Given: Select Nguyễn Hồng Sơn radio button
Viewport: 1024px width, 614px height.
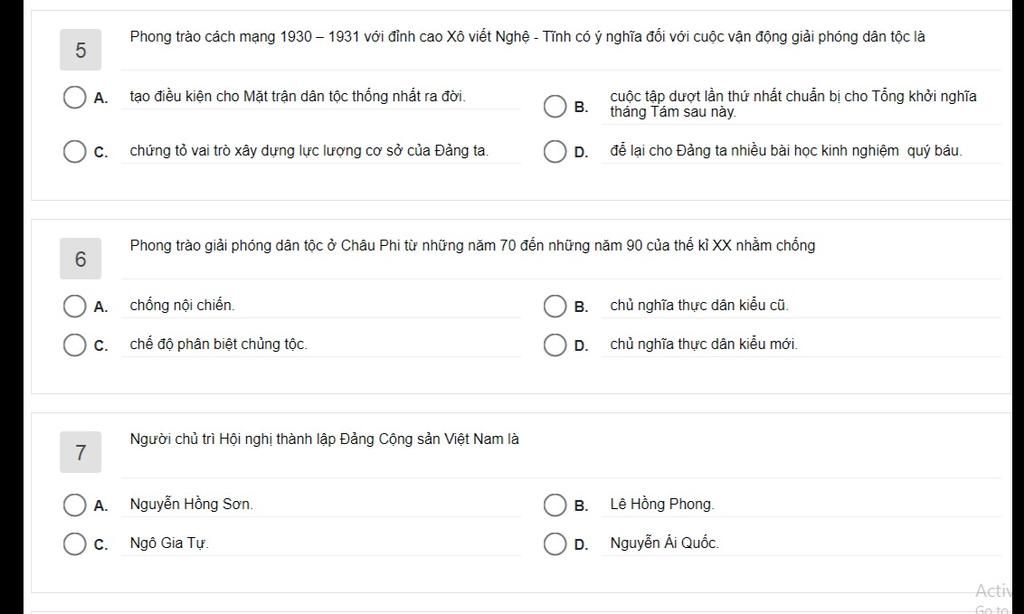Looking at the screenshot, I should [x=74, y=505].
